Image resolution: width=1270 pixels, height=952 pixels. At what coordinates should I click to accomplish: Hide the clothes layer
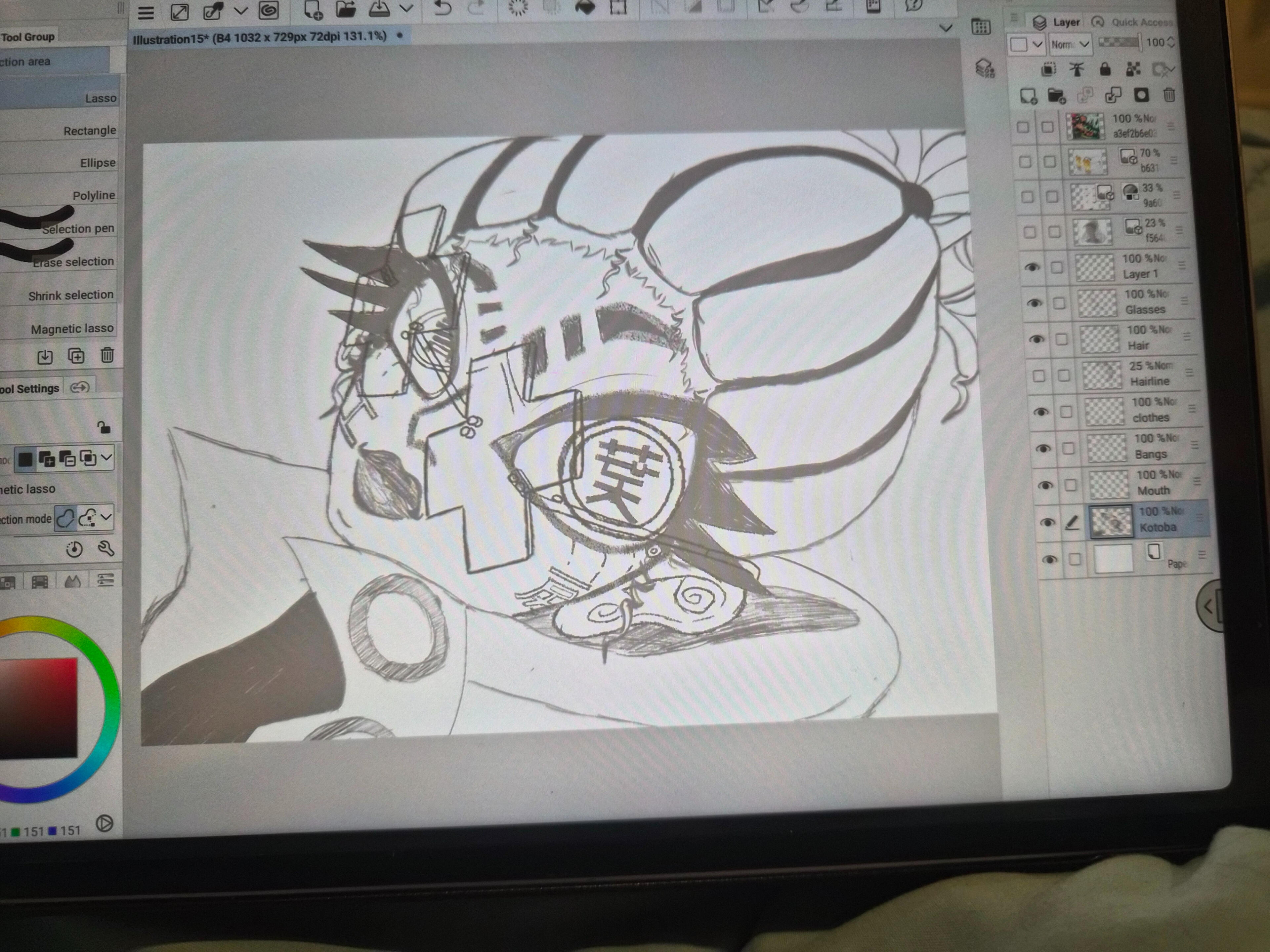click(1041, 412)
